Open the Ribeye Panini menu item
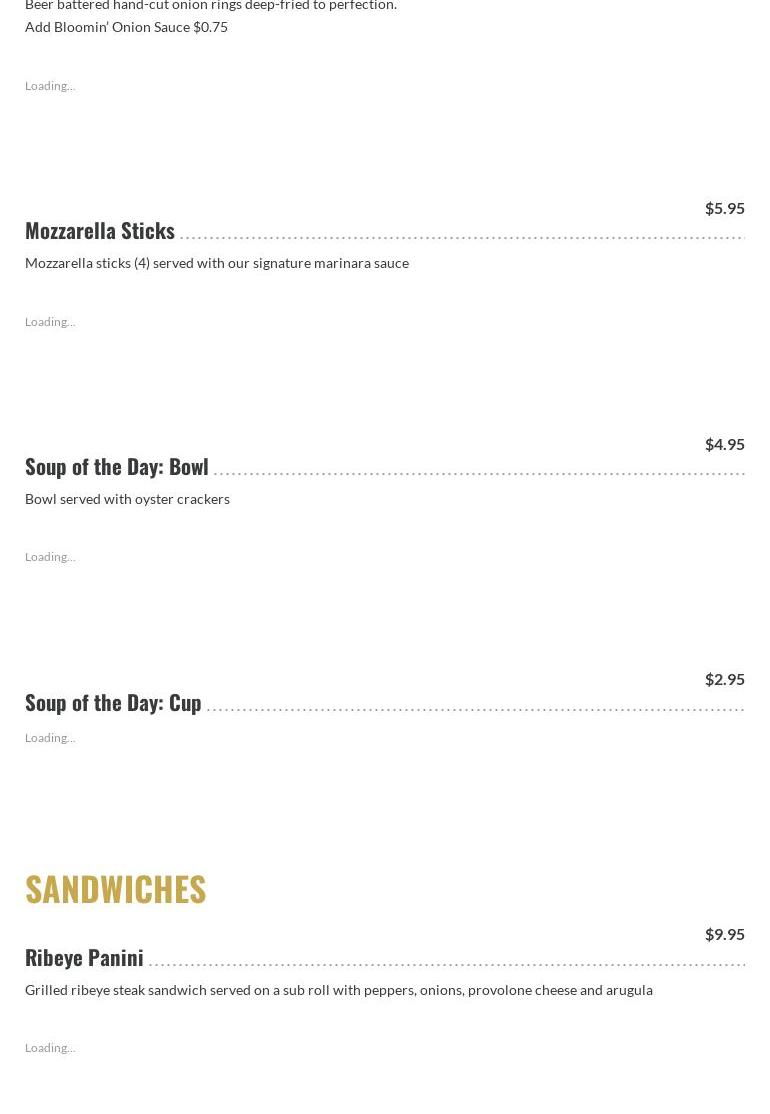Screen dimensions: 770x1114 pos(84,958)
